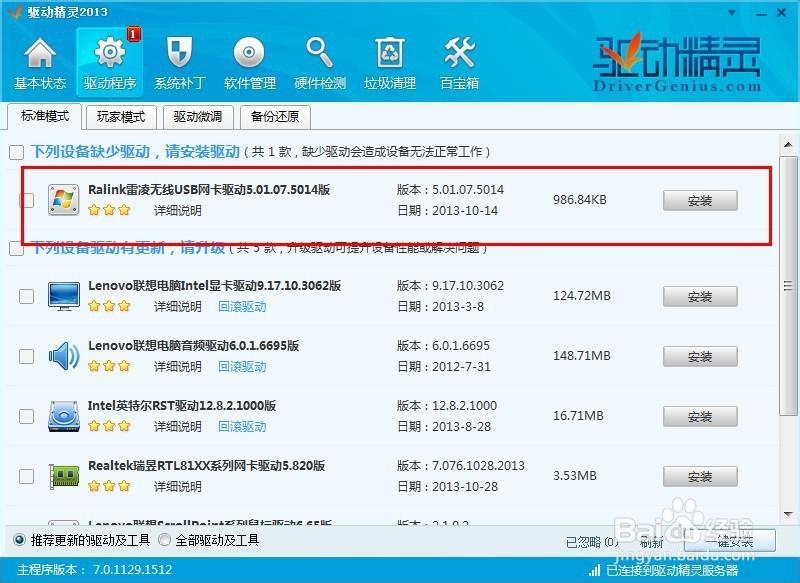Switch to 标准模式 tab
This screenshot has width=800, height=583.
[x=45, y=116]
